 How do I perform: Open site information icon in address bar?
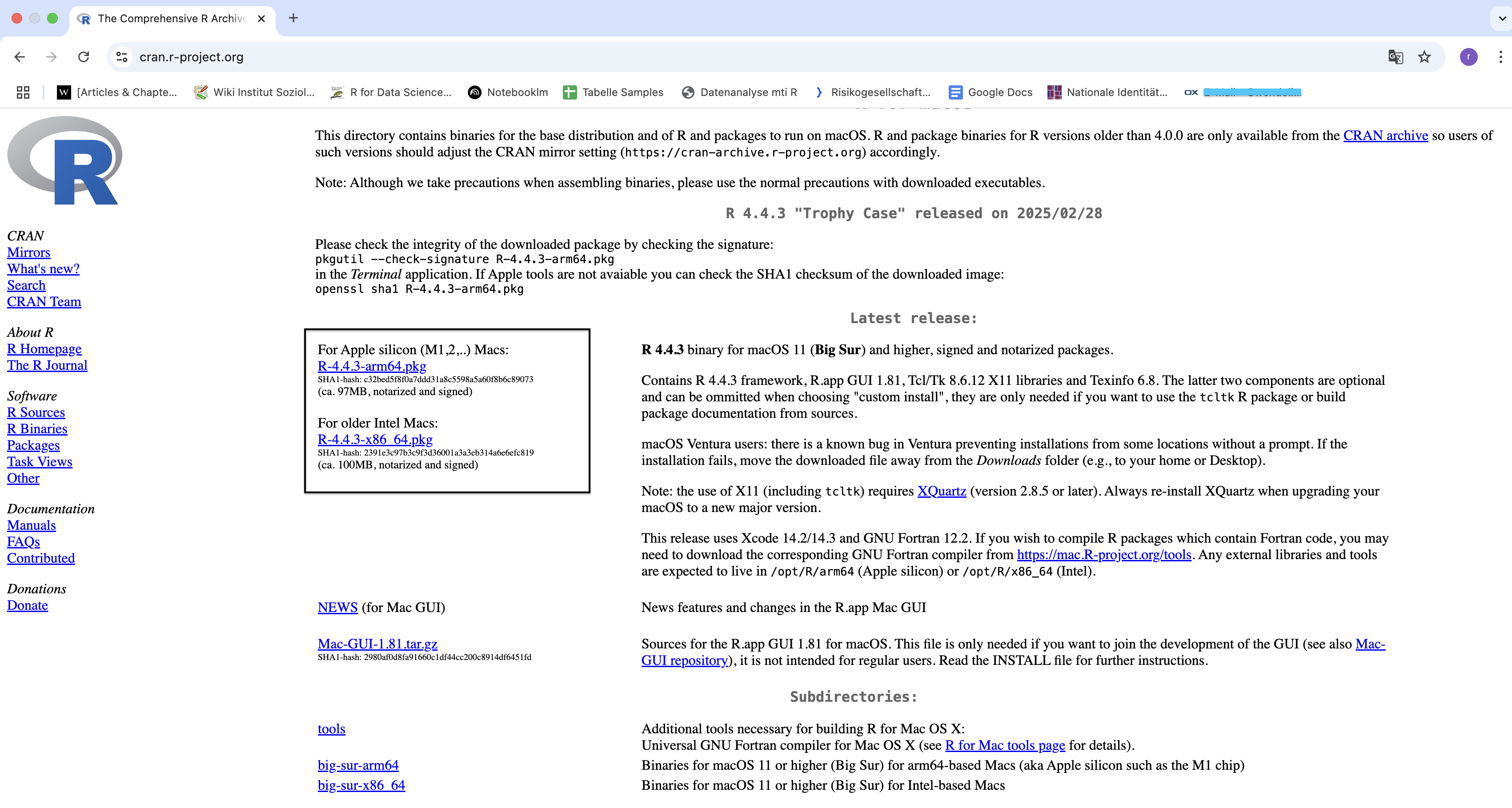[x=121, y=57]
